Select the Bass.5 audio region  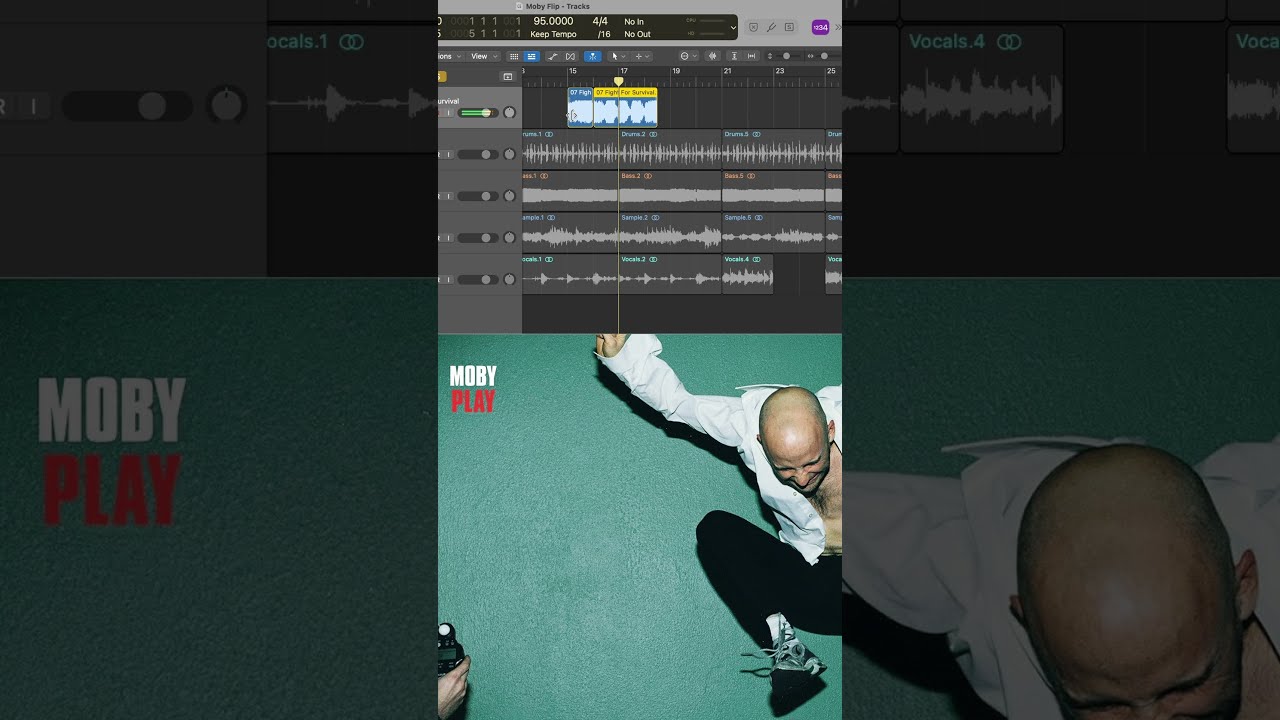pos(773,190)
